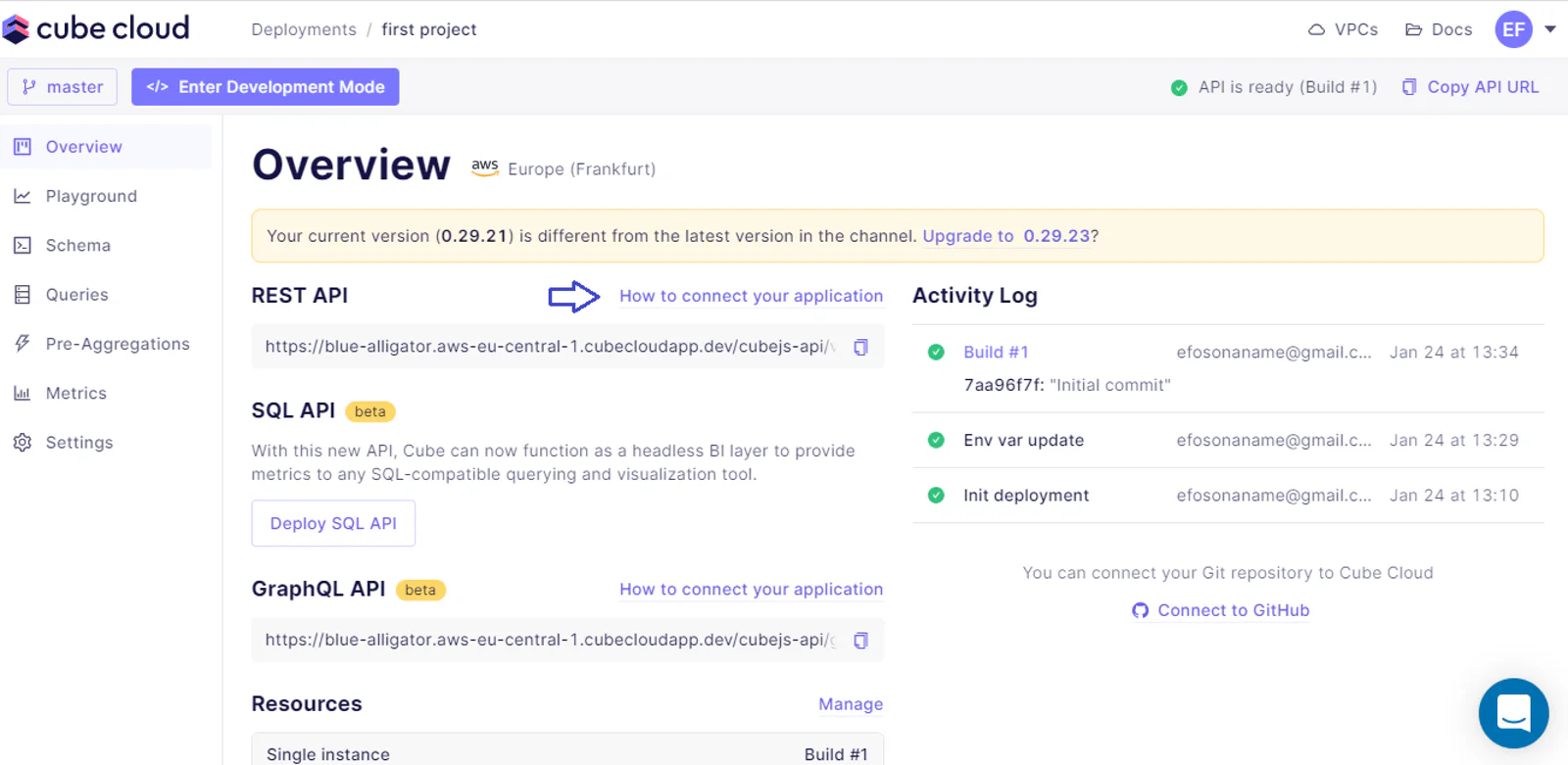Click the REST API URL field
The width and height of the screenshot is (1568, 765).
567,347
